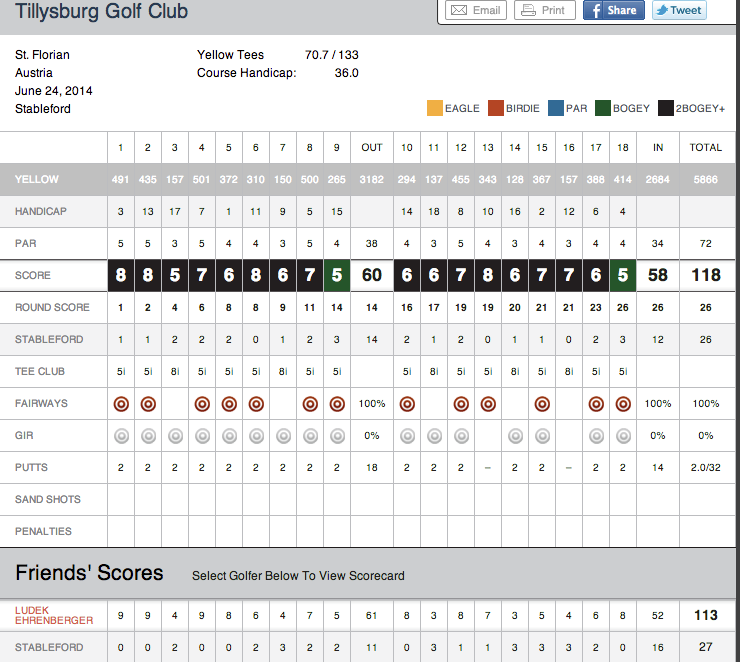
Task: Toggle the GIR circle for hole 3
Action: click(x=175, y=436)
